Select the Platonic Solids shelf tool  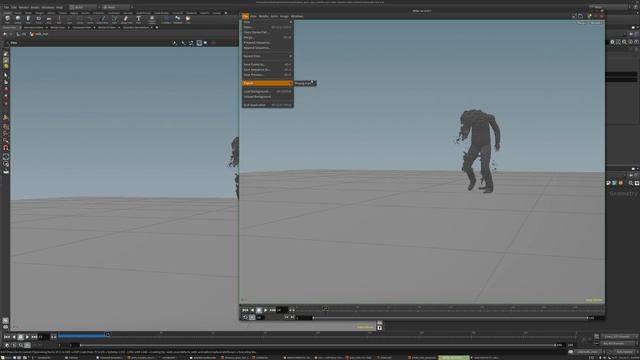(x=151, y=20)
